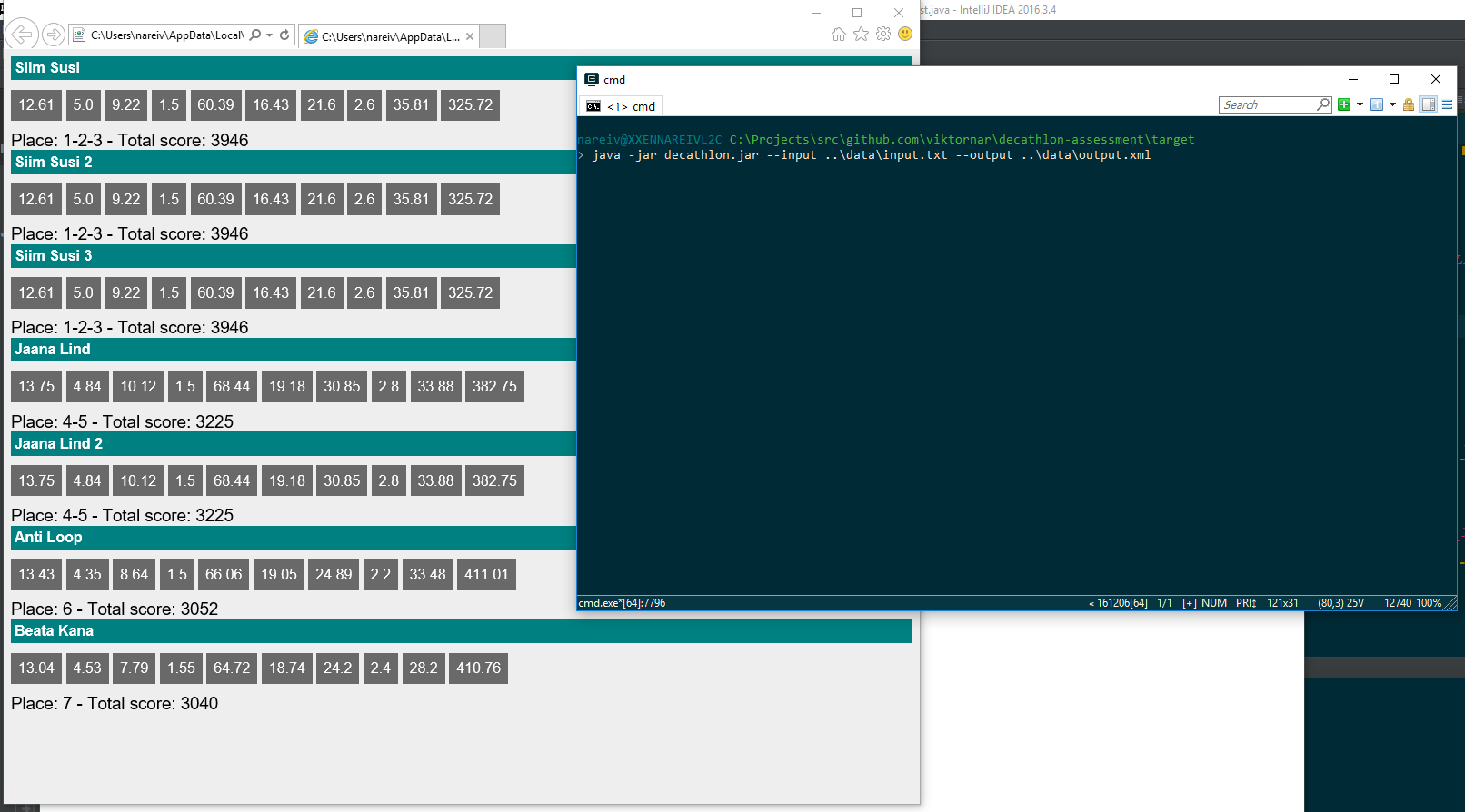This screenshot has width=1465, height=812.
Task: Create new console with green plus
Action: click(1344, 104)
